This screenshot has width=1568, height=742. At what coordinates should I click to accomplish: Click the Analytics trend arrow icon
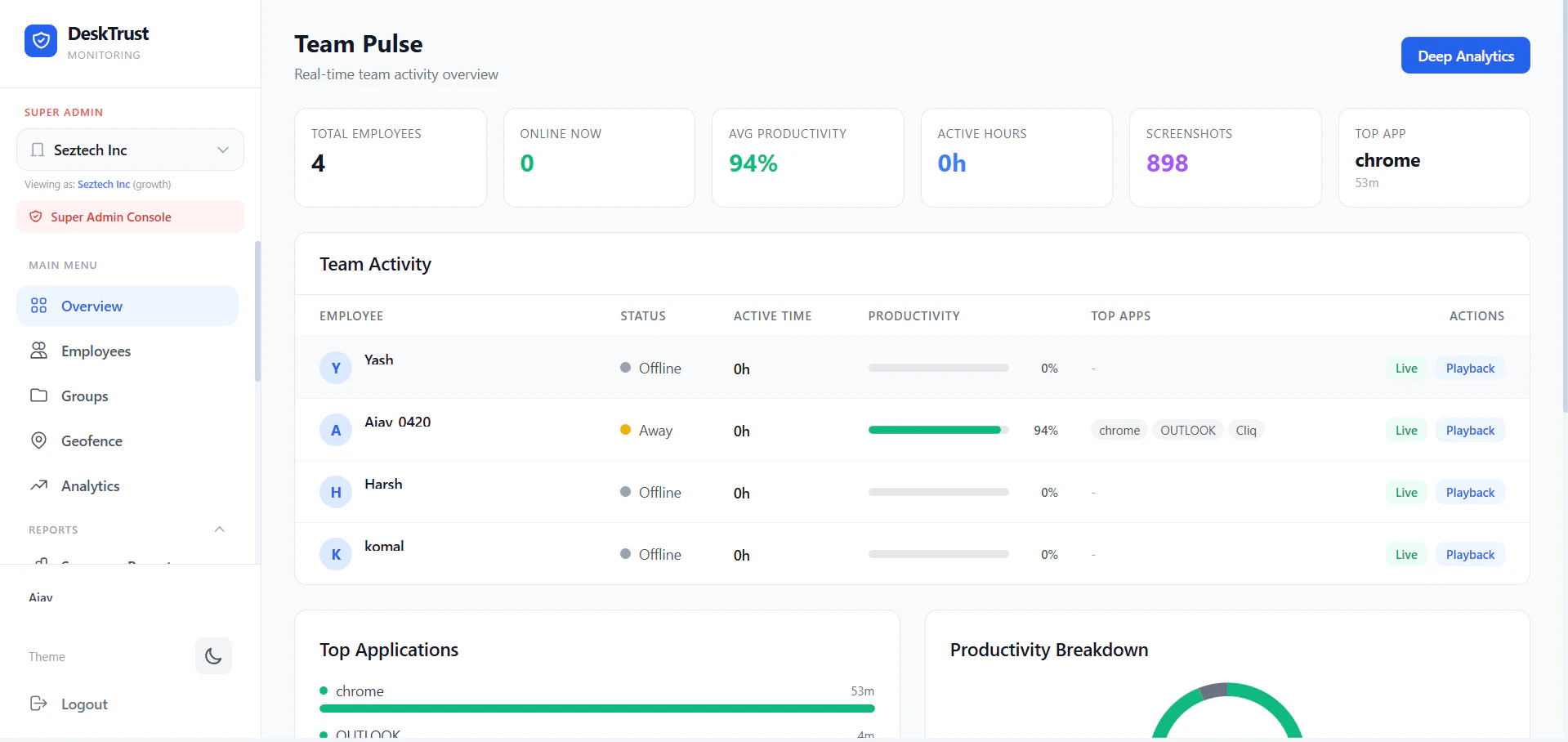point(38,485)
